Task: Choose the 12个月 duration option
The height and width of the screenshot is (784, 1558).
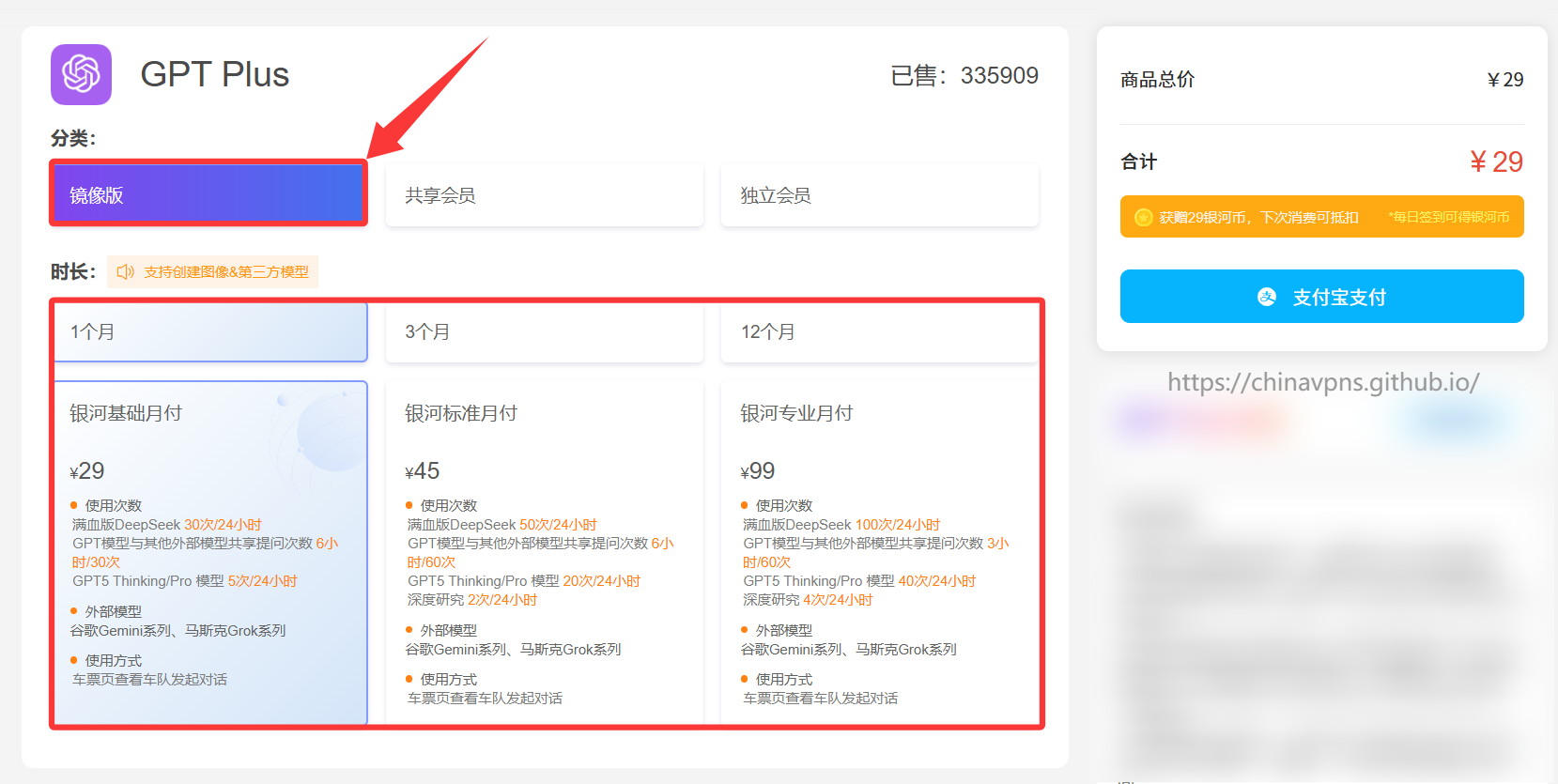Action: [880, 331]
